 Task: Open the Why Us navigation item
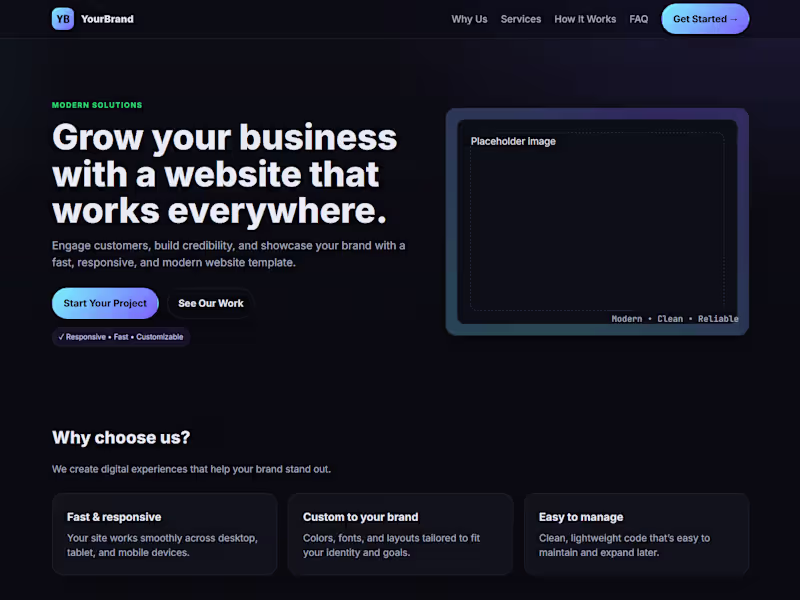469,19
